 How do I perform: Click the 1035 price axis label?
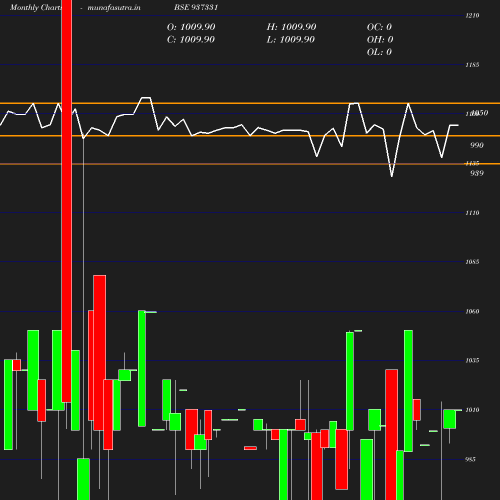[472, 361]
